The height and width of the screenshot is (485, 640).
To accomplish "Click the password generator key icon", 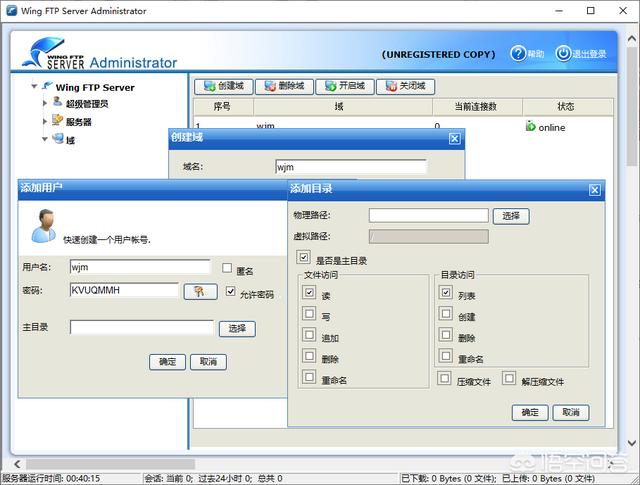I will click(x=200, y=291).
